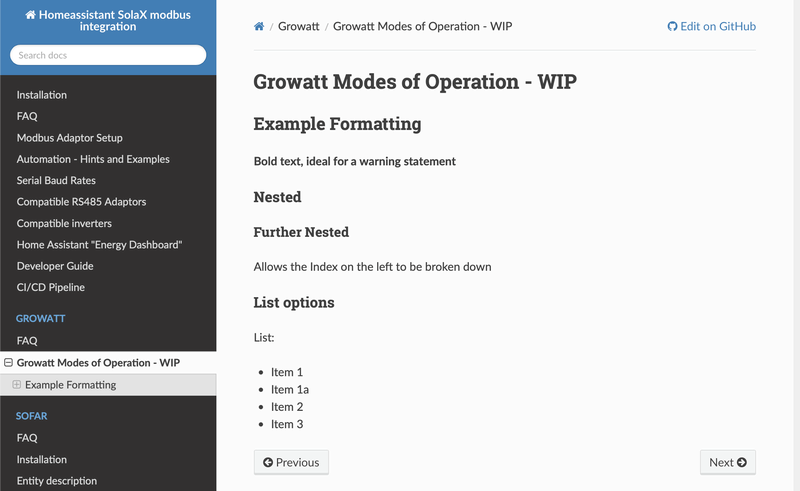Click the Nested heading

pos(277,197)
